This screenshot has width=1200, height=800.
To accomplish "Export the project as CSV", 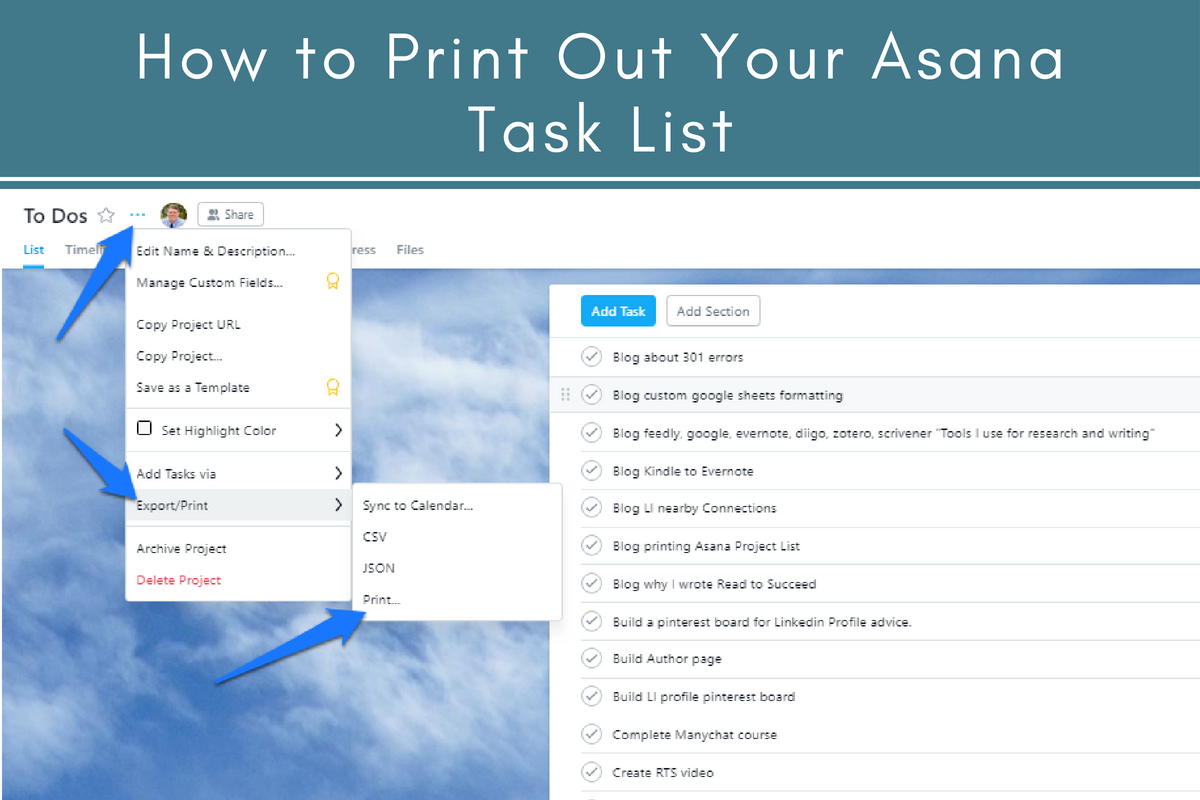I will [x=375, y=537].
